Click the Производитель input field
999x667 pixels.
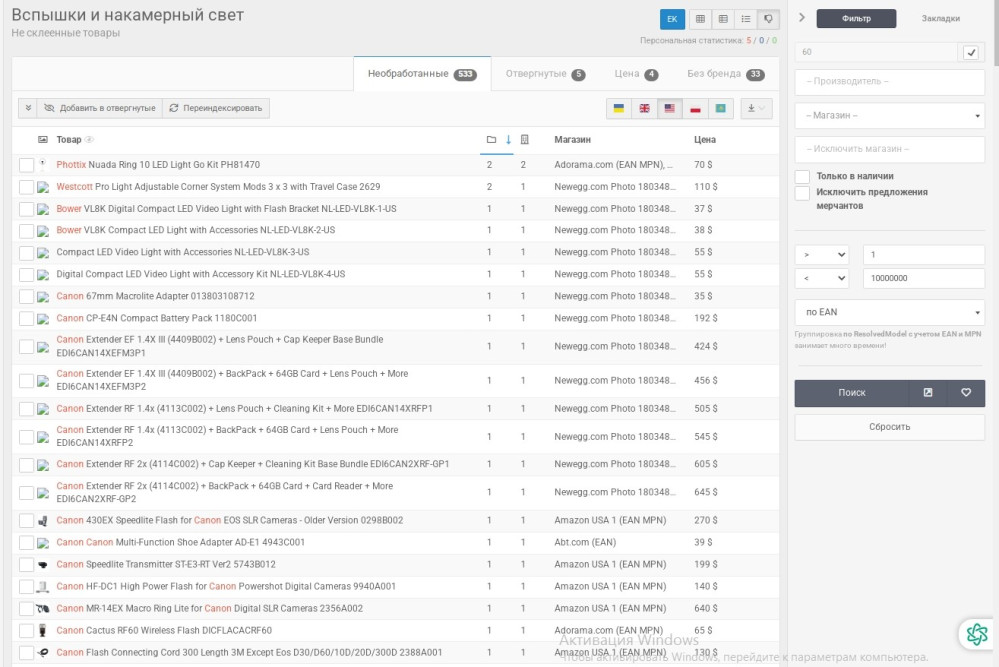pyautogui.click(x=889, y=82)
